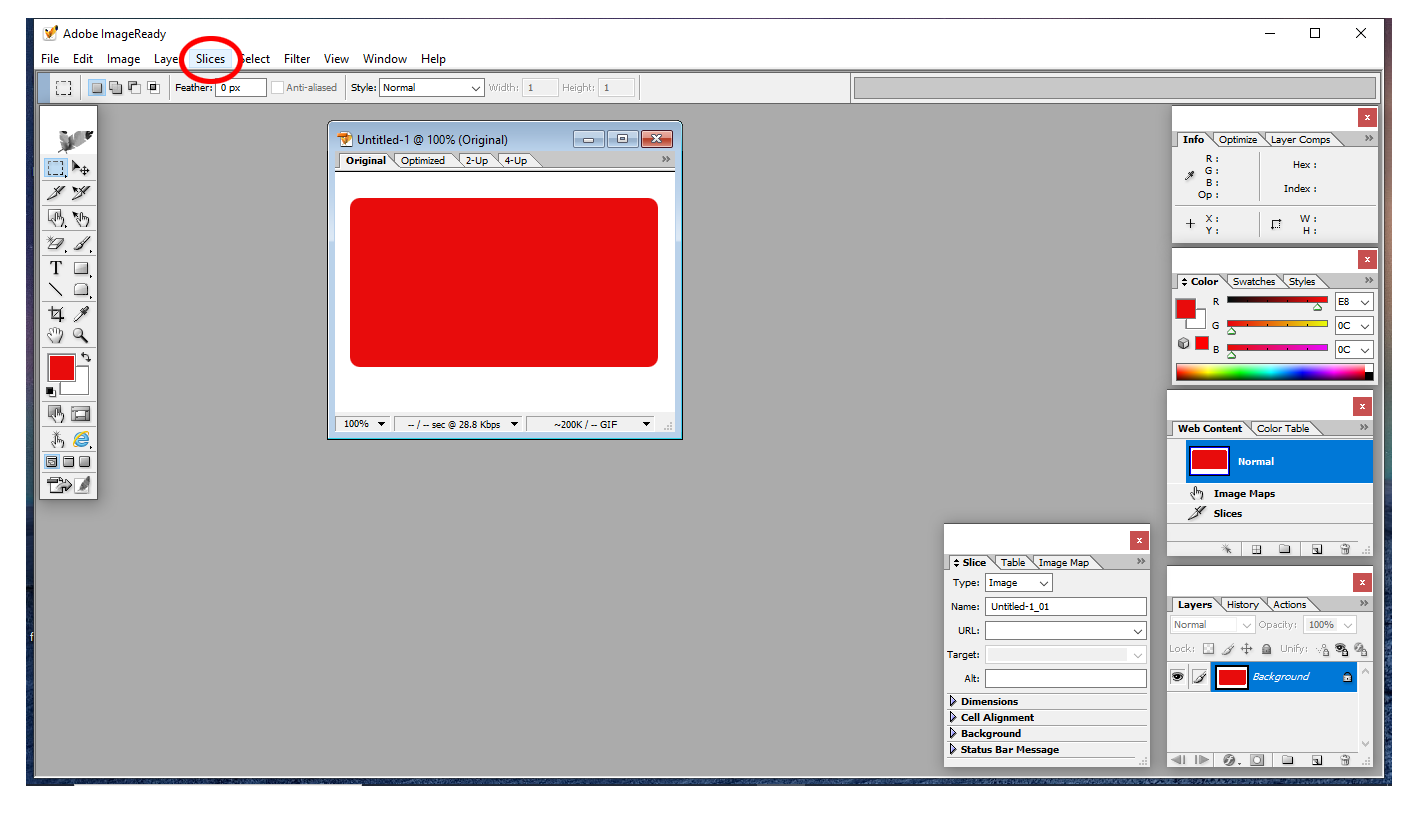This screenshot has width=1418, height=817.
Task: Click the slice Name input field
Action: coord(1065,607)
